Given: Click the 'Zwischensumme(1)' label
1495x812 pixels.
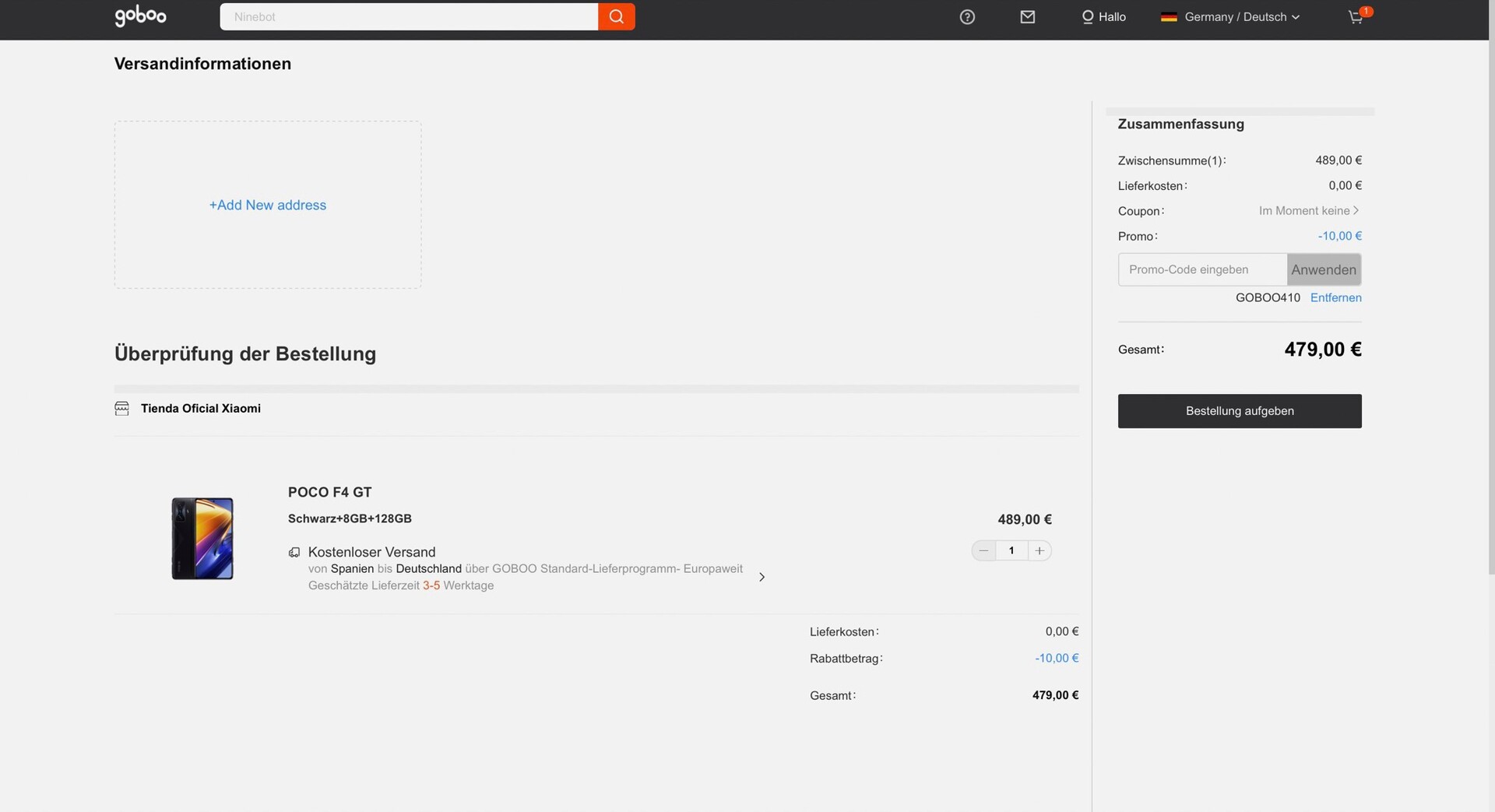Looking at the screenshot, I should [1172, 160].
